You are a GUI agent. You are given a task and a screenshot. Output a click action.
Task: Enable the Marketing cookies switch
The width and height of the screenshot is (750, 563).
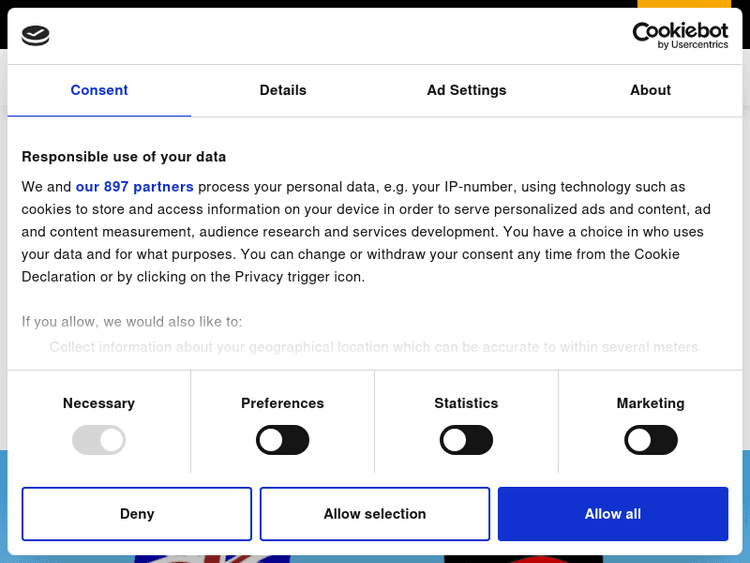(x=650, y=440)
